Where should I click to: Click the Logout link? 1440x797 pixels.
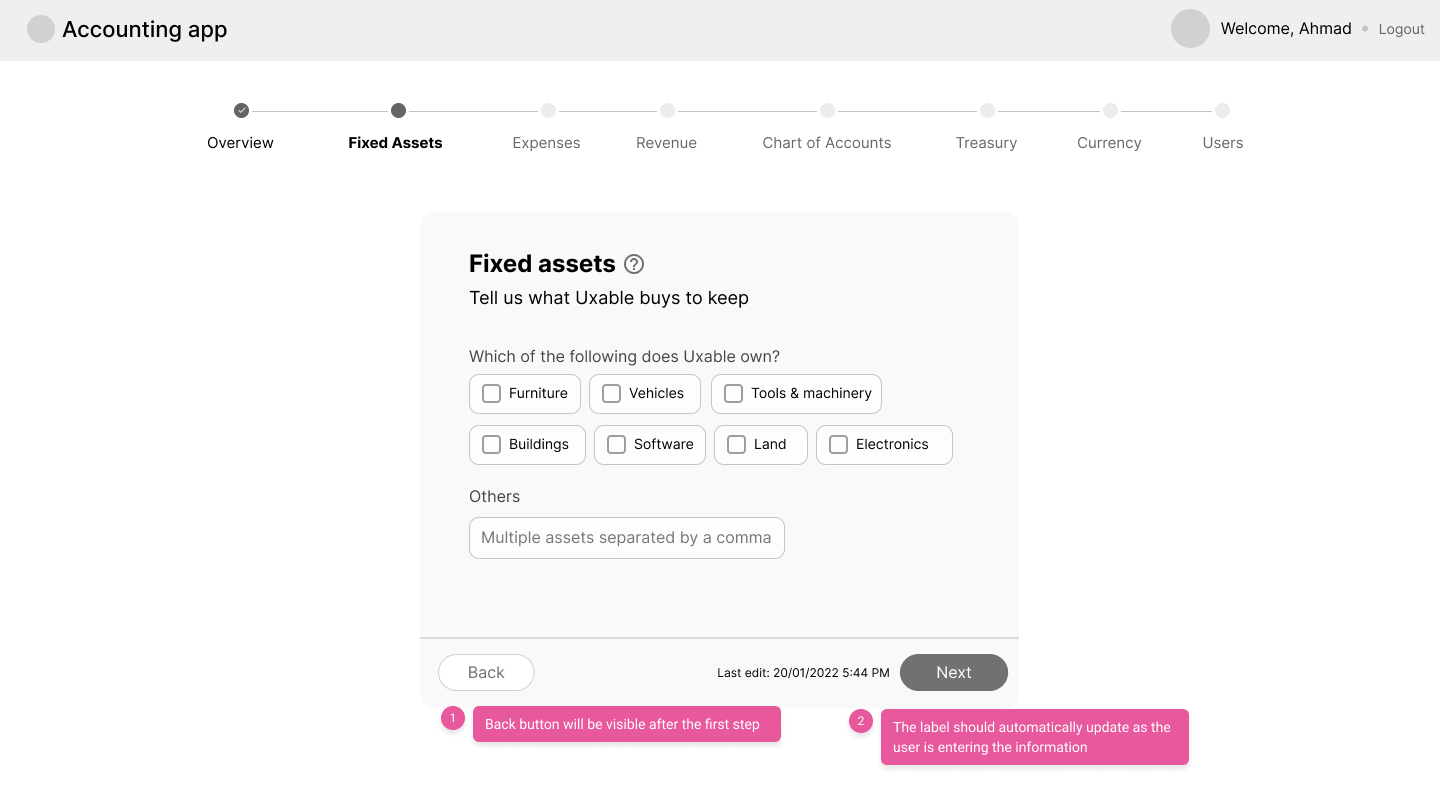point(1401,28)
